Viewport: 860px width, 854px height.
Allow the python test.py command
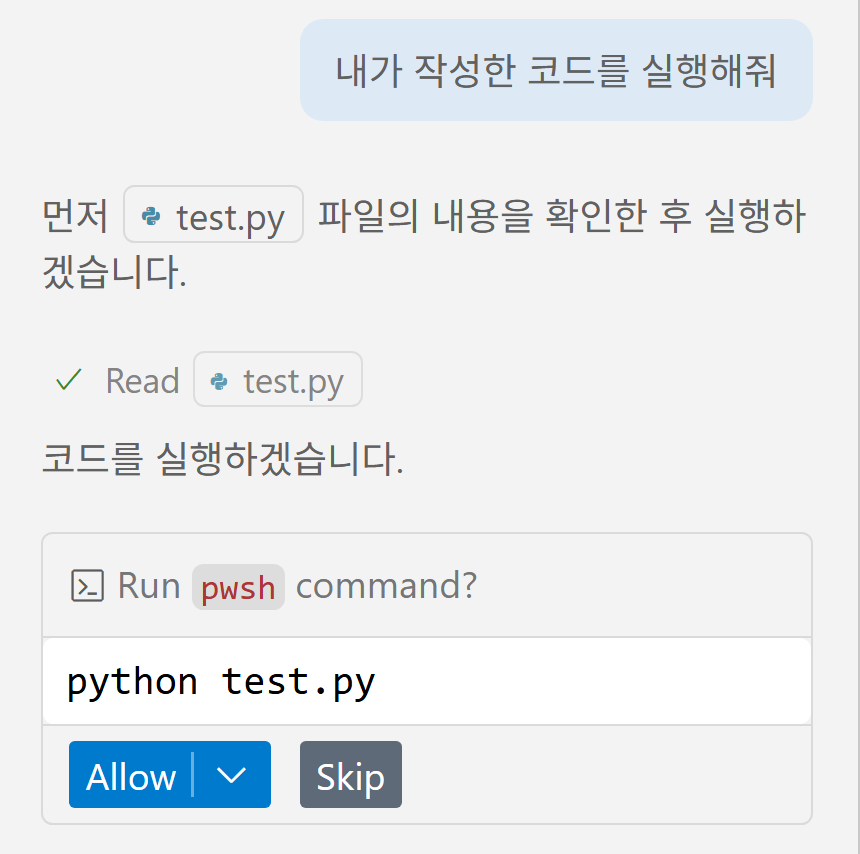131,776
